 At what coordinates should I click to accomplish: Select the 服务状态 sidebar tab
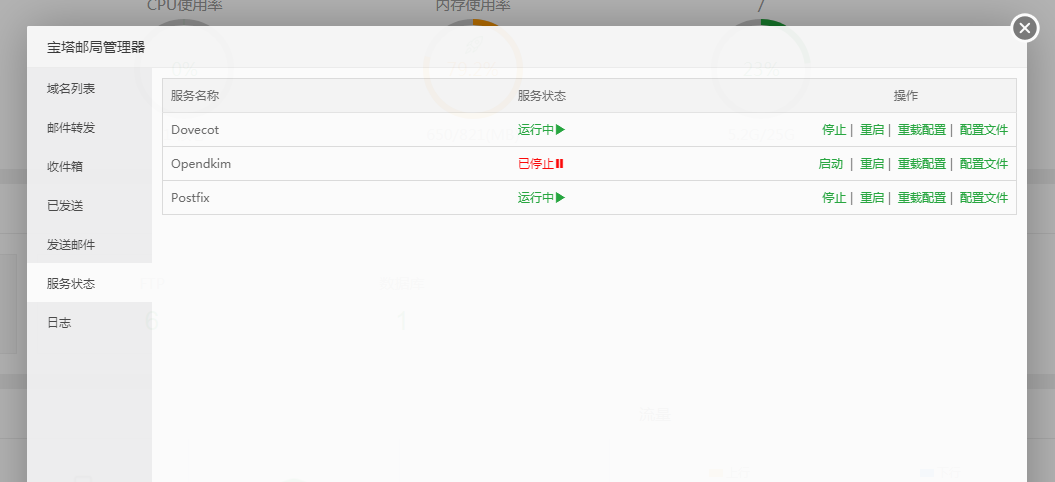(x=89, y=283)
